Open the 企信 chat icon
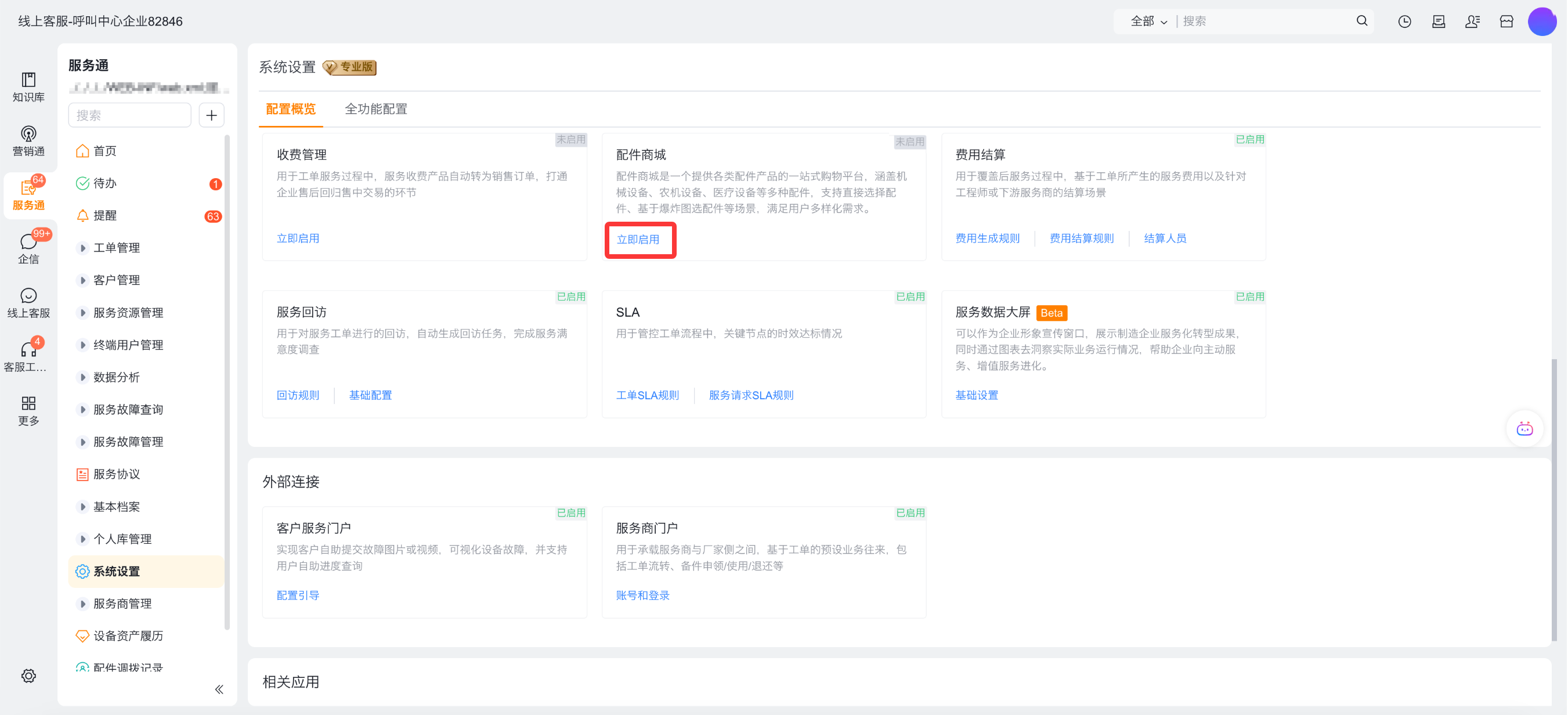 tap(28, 242)
